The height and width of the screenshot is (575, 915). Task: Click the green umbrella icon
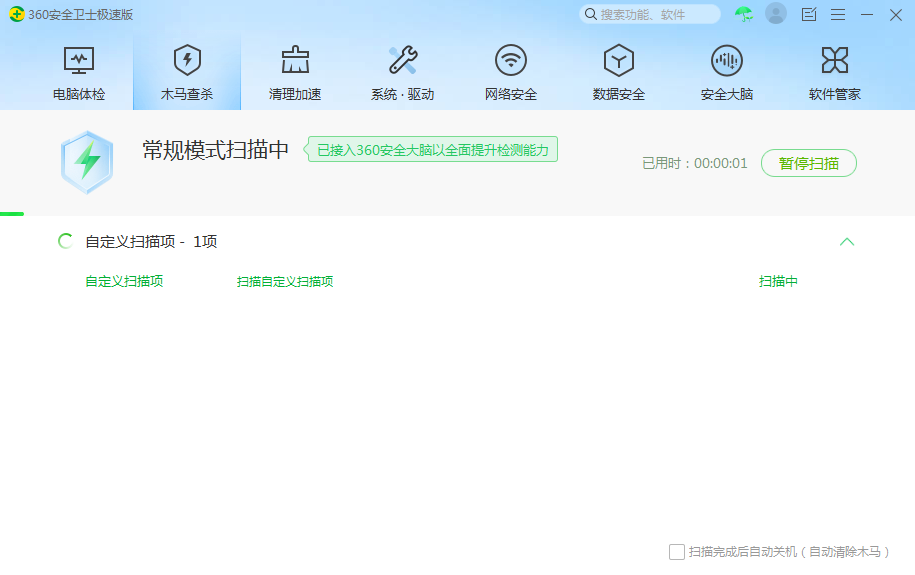[x=743, y=14]
